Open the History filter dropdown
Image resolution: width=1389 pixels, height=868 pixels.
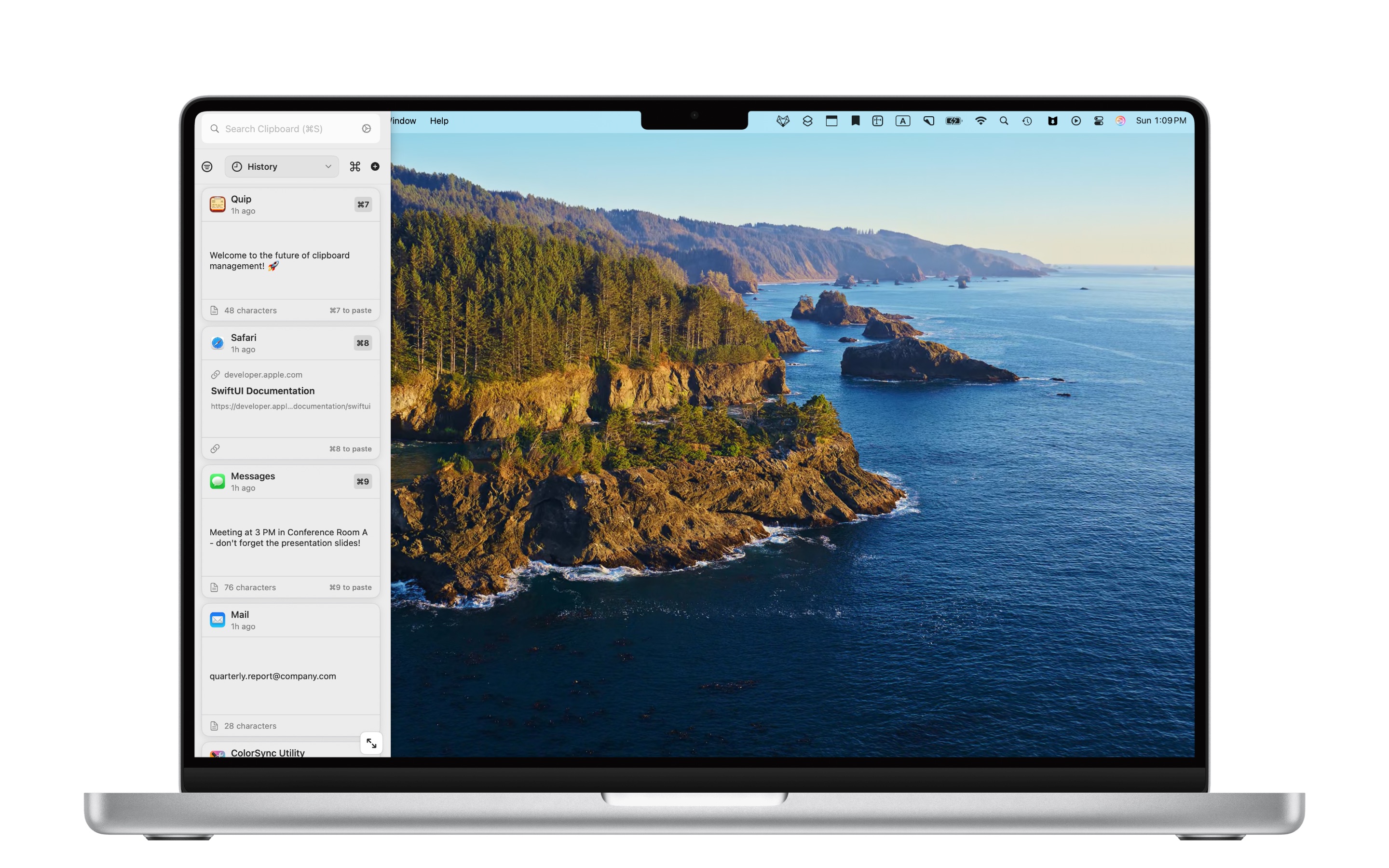pos(281,166)
